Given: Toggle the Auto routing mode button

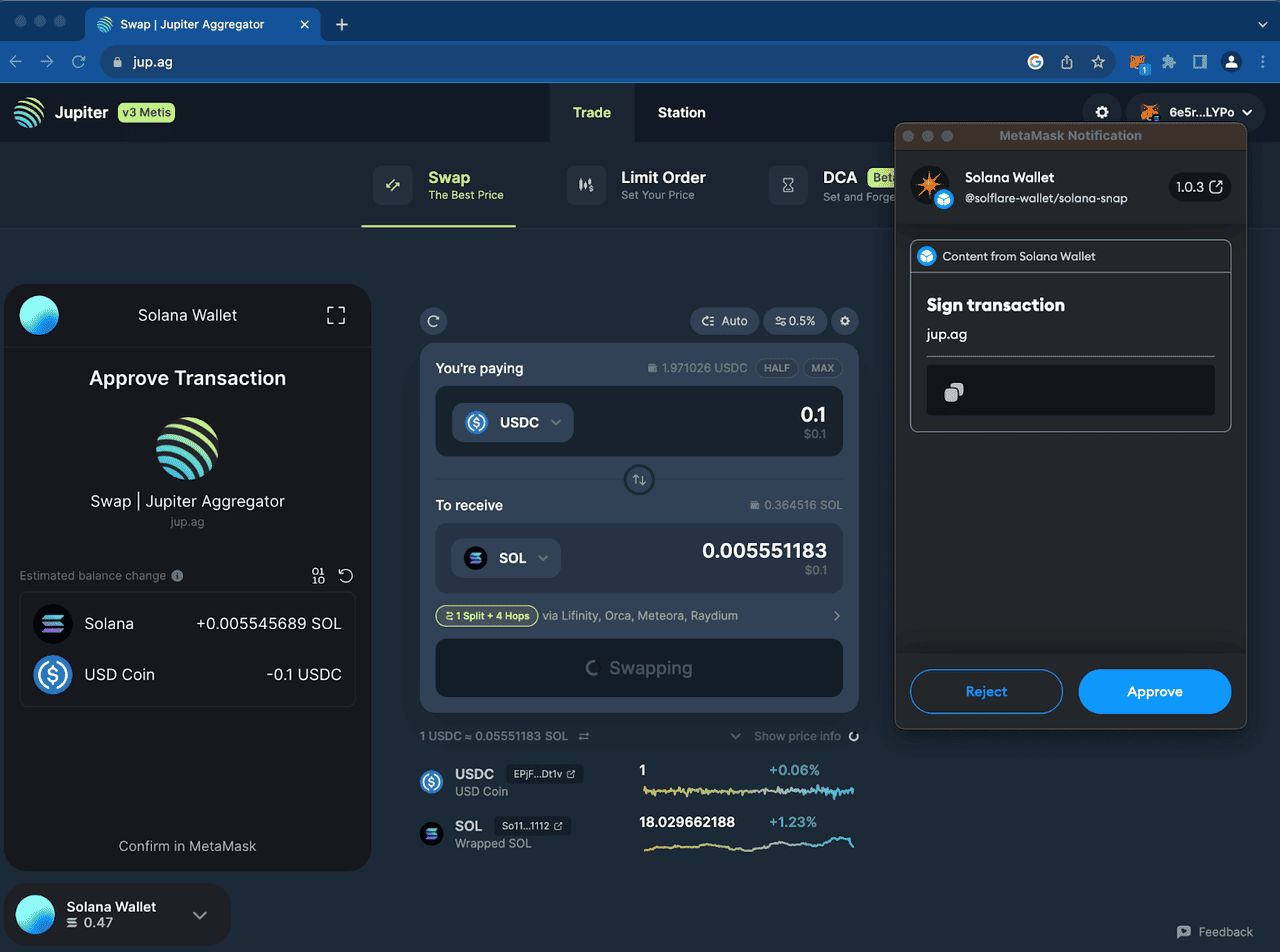Looking at the screenshot, I should 724,321.
